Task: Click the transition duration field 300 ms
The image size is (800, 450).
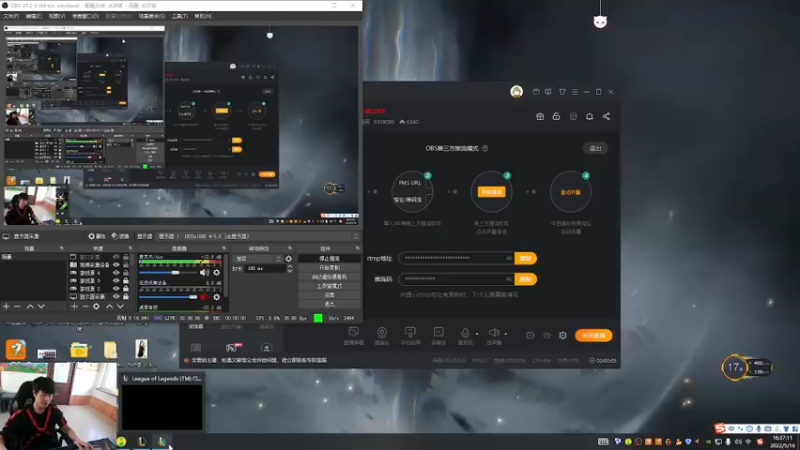Action: click(x=265, y=268)
